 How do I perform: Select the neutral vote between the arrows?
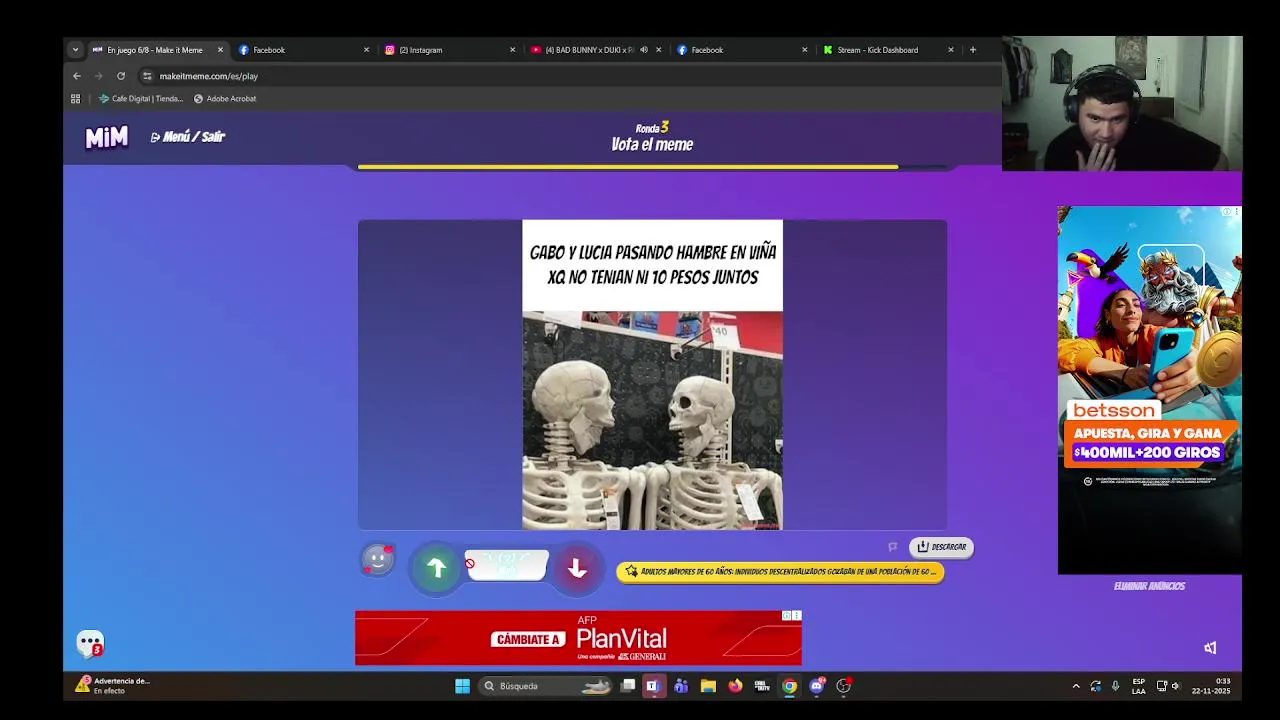[x=506, y=566]
